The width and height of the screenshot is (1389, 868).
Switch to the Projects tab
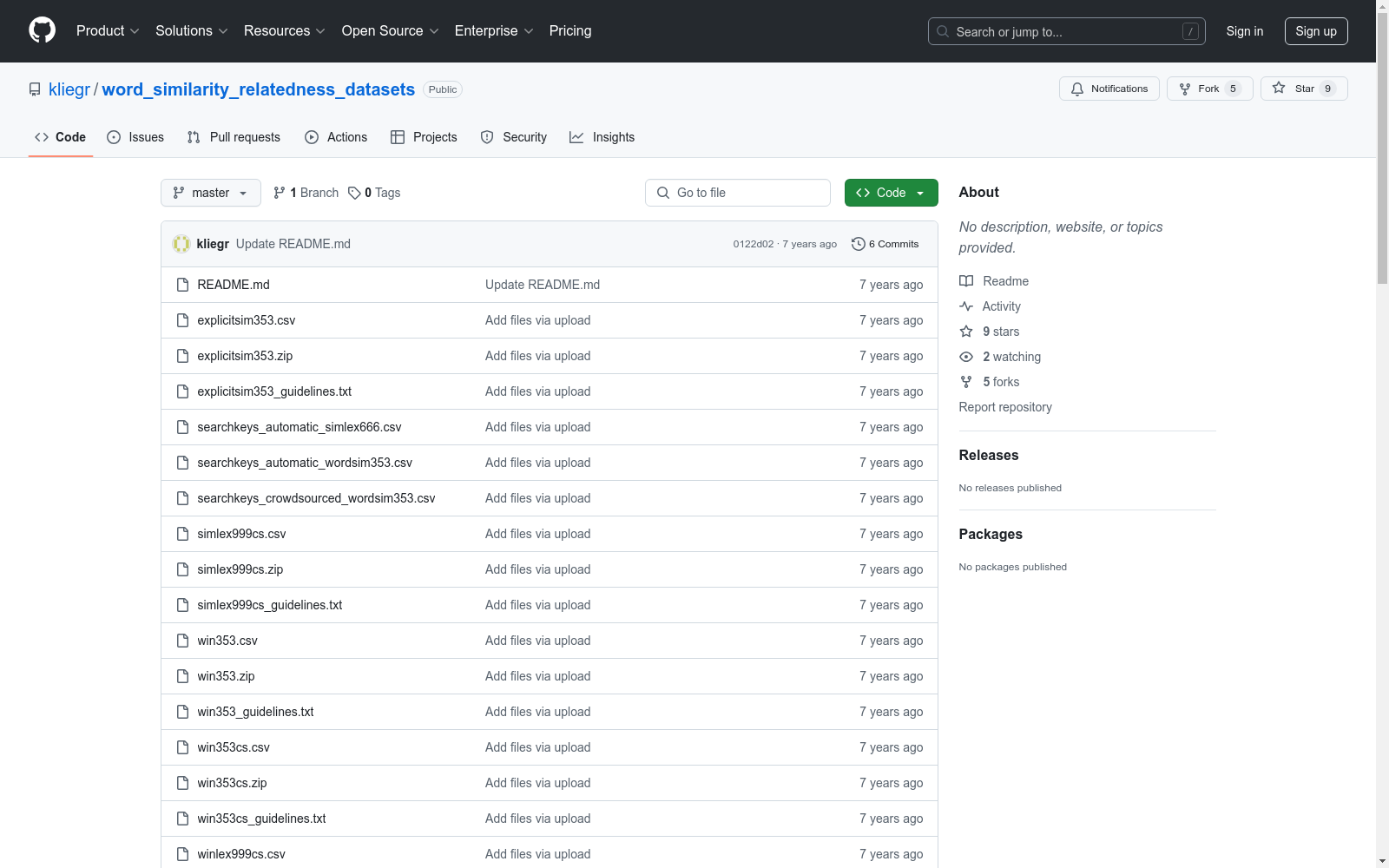[x=424, y=137]
